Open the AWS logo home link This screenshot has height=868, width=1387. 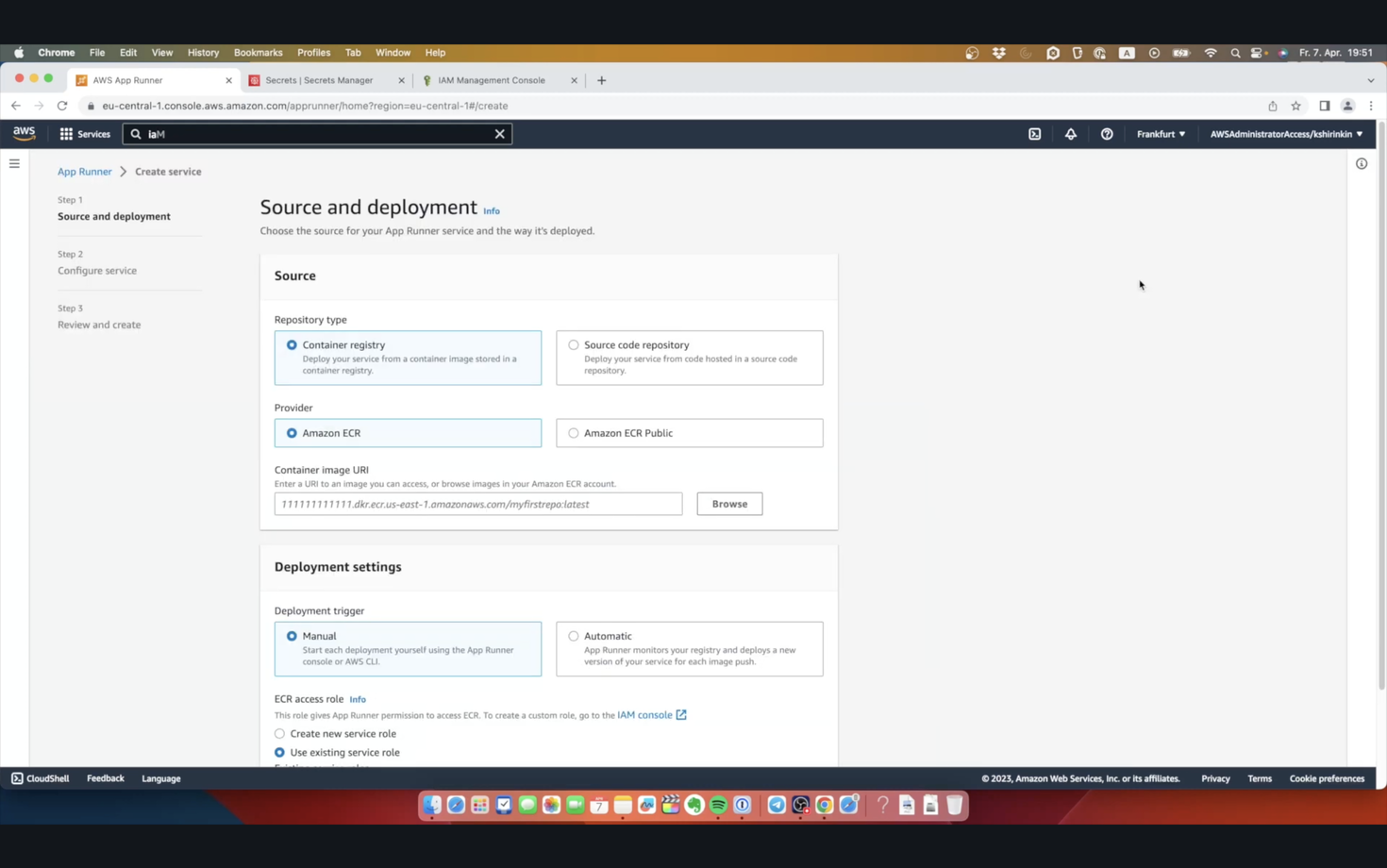click(24, 133)
